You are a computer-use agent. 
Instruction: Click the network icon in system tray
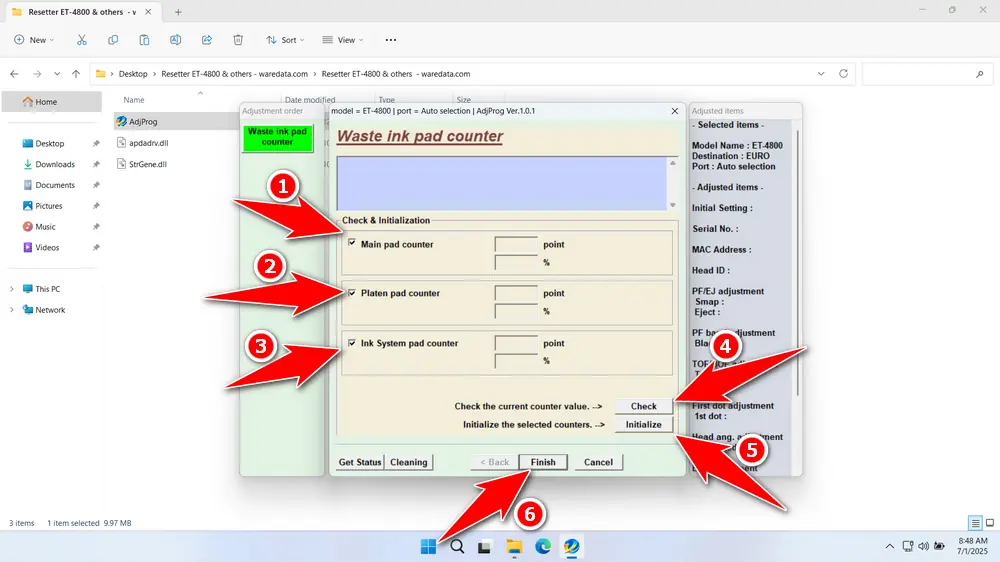pyautogui.click(x=908, y=546)
